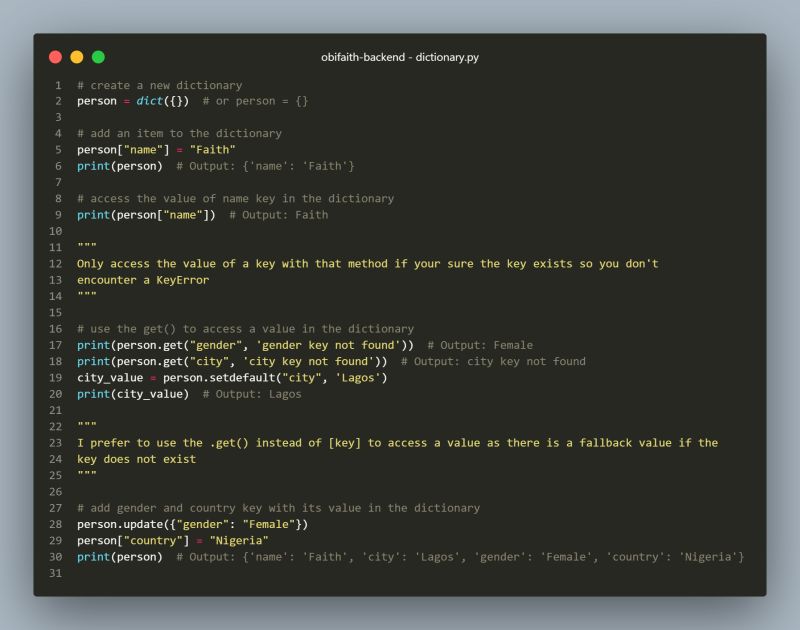
Task: Click the green maximize window dot
Action: (x=98, y=57)
